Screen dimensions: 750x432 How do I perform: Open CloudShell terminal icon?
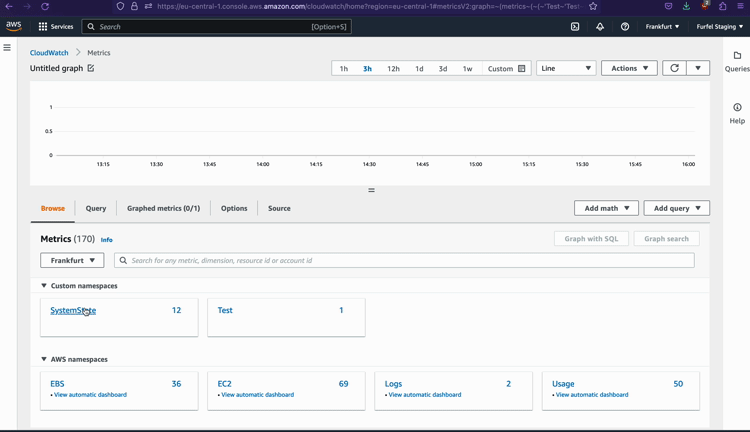point(575,27)
